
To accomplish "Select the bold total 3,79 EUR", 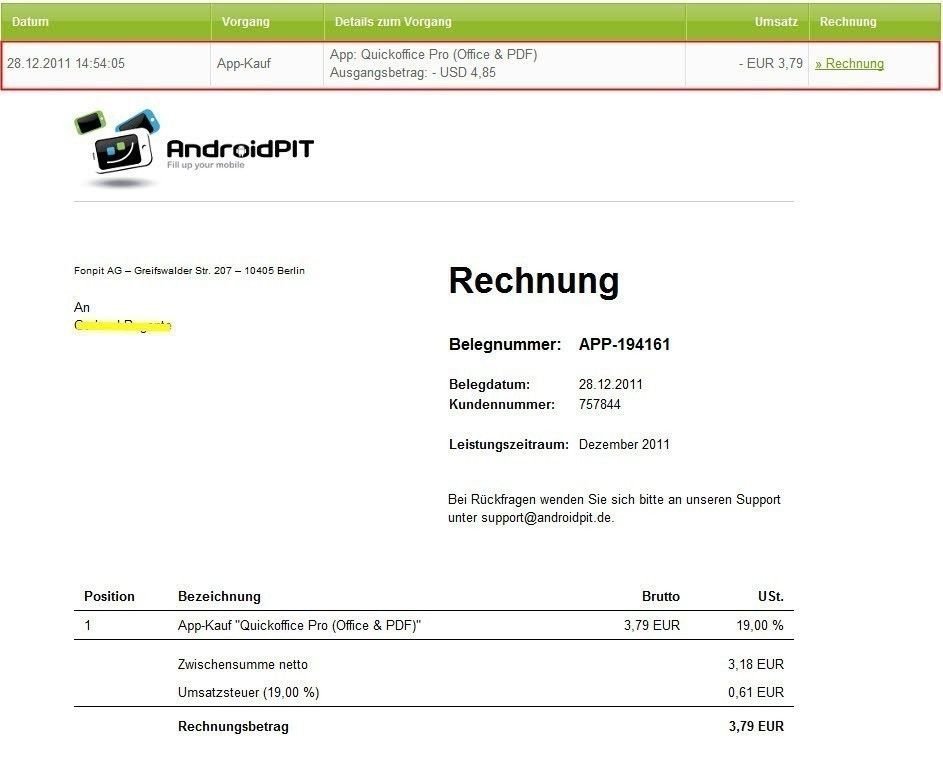I will tap(756, 726).
